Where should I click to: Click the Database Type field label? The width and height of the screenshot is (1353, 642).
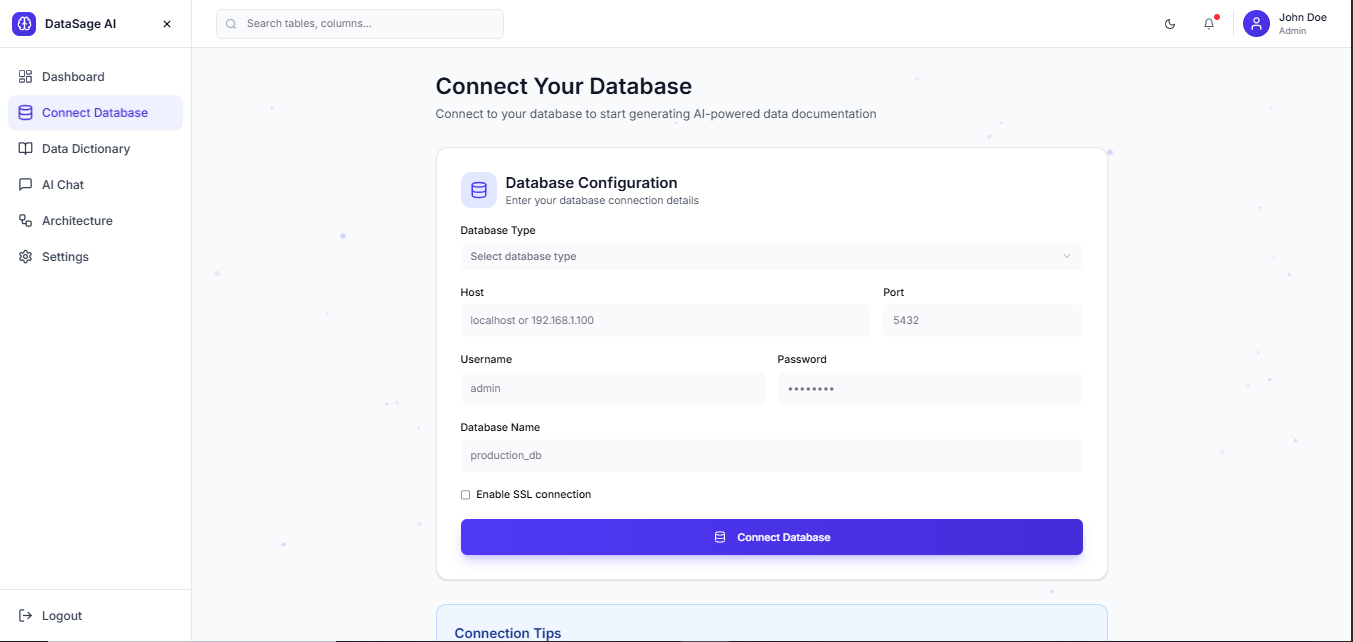pos(498,230)
